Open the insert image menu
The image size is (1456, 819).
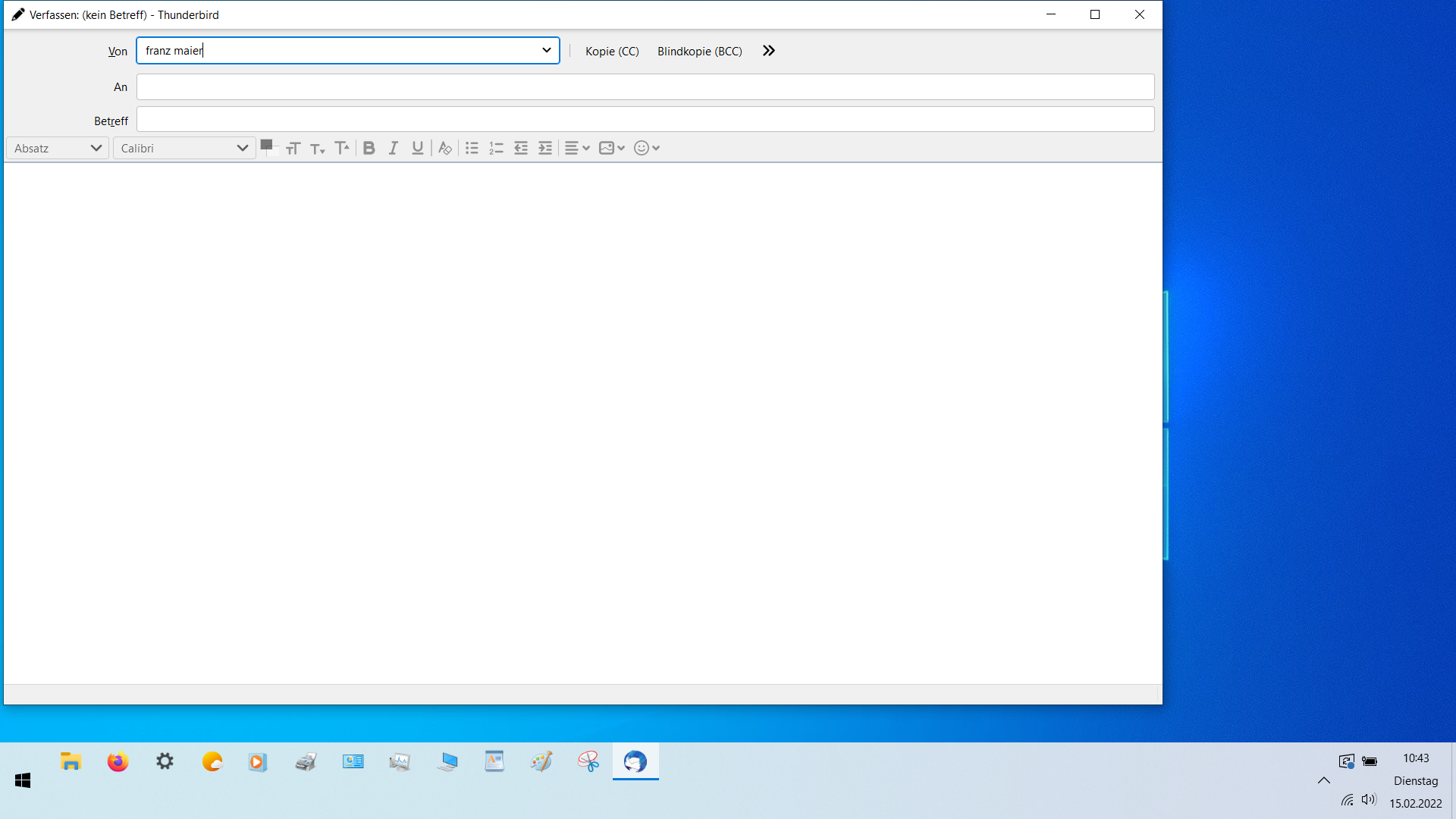click(611, 149)
